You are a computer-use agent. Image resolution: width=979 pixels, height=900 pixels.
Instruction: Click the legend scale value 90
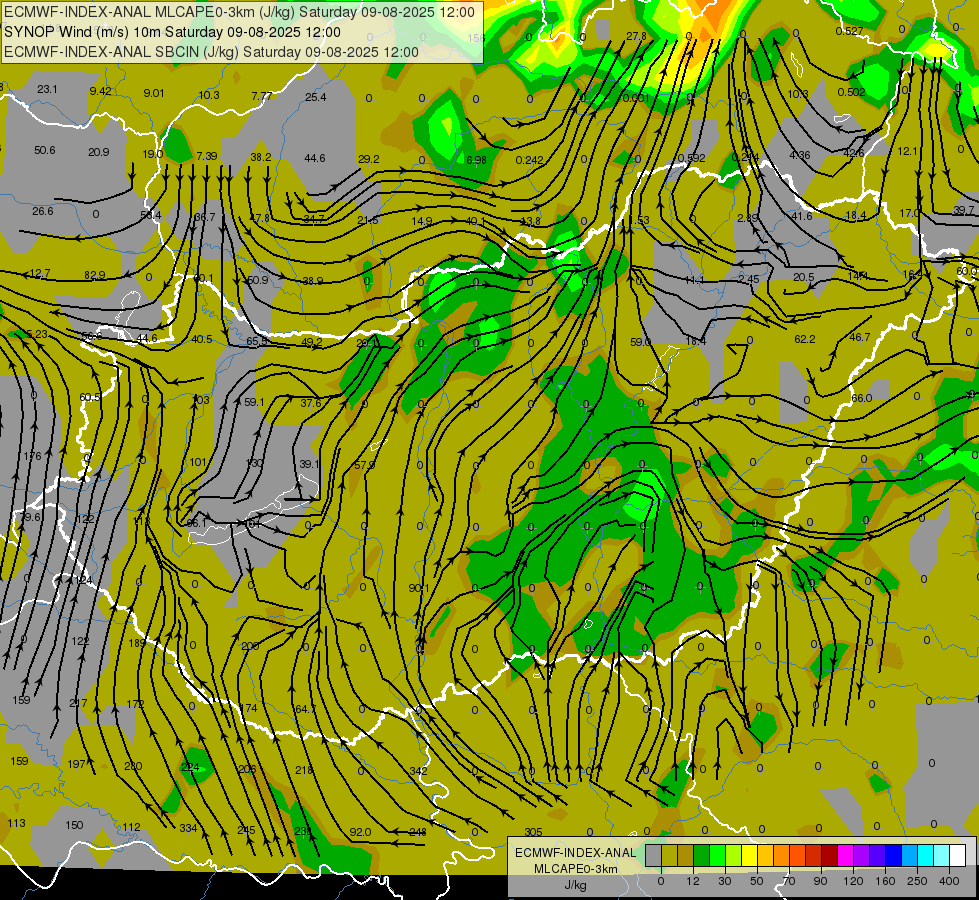coord(821,881)
